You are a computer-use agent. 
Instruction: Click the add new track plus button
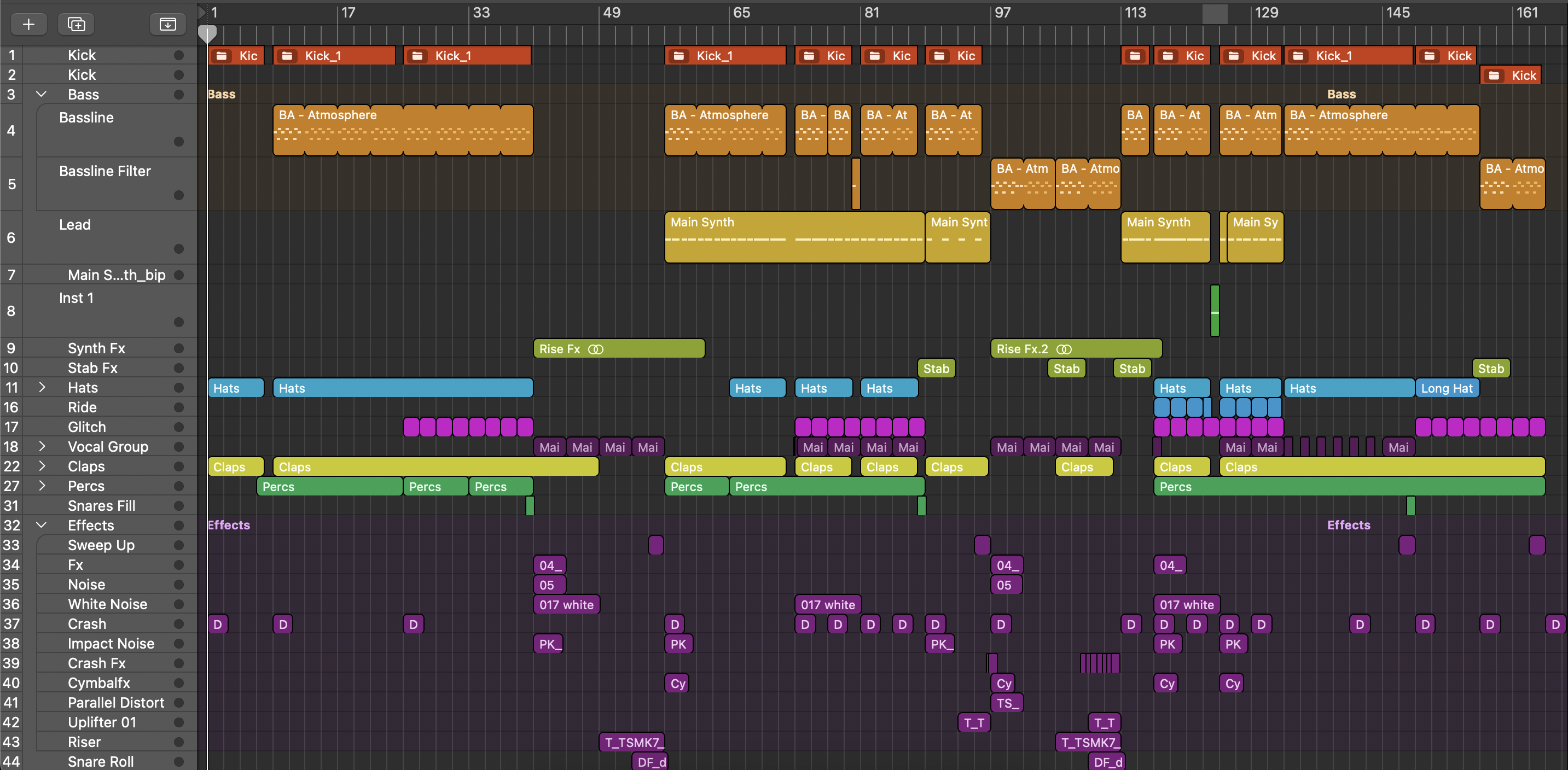point(28,24)
